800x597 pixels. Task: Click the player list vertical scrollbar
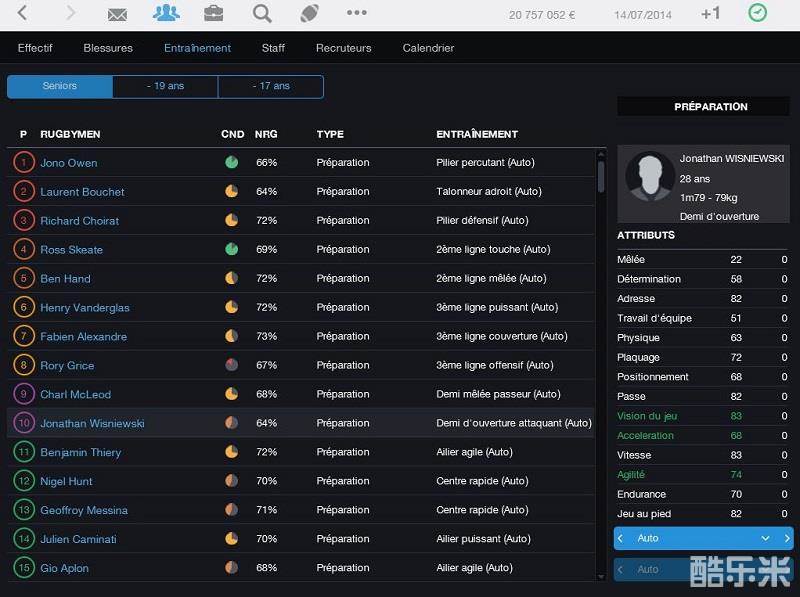tap(601, 176)
